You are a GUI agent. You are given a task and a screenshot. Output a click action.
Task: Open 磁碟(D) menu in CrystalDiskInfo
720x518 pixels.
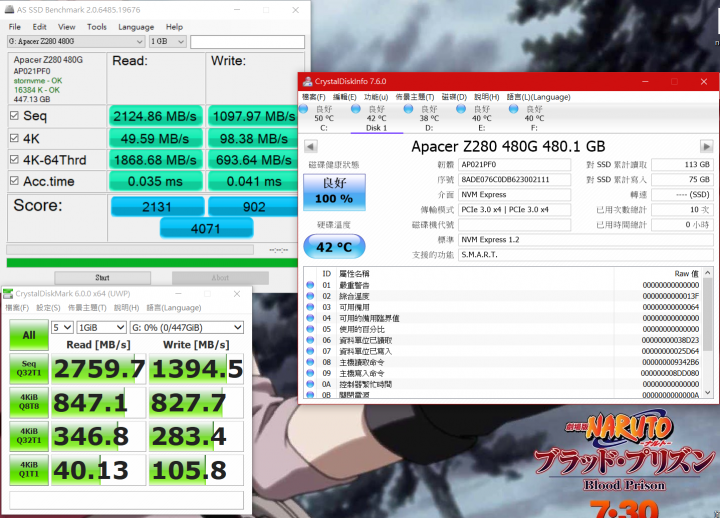454,97
